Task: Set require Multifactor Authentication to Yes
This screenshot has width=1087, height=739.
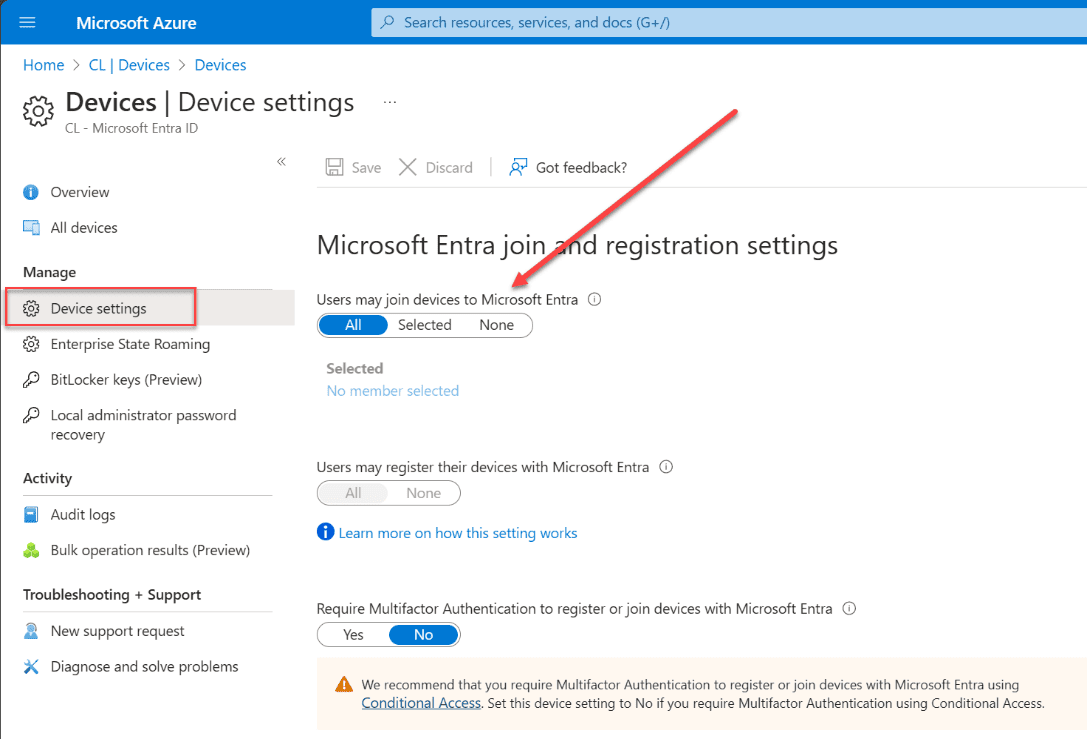Action: tap(353, 634)
